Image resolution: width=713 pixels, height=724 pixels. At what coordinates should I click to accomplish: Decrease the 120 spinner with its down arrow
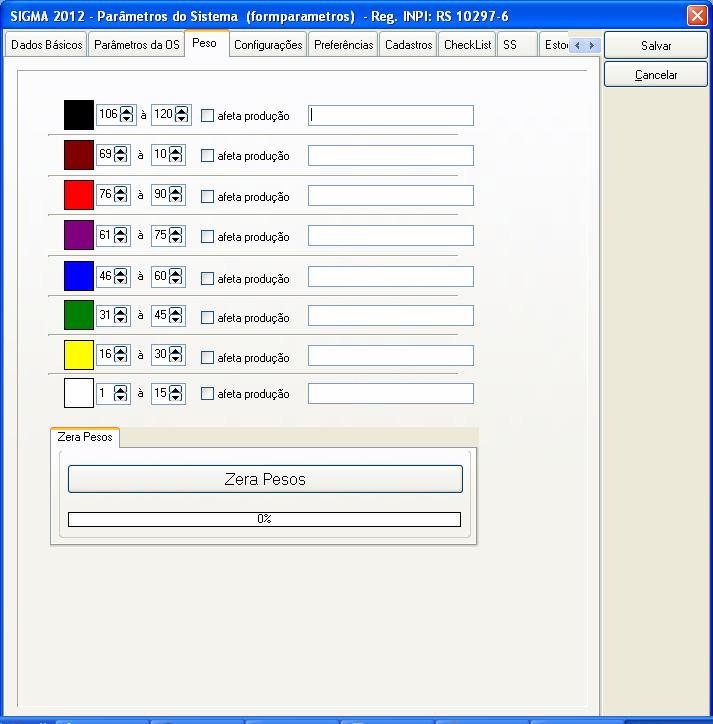point(182,118)
